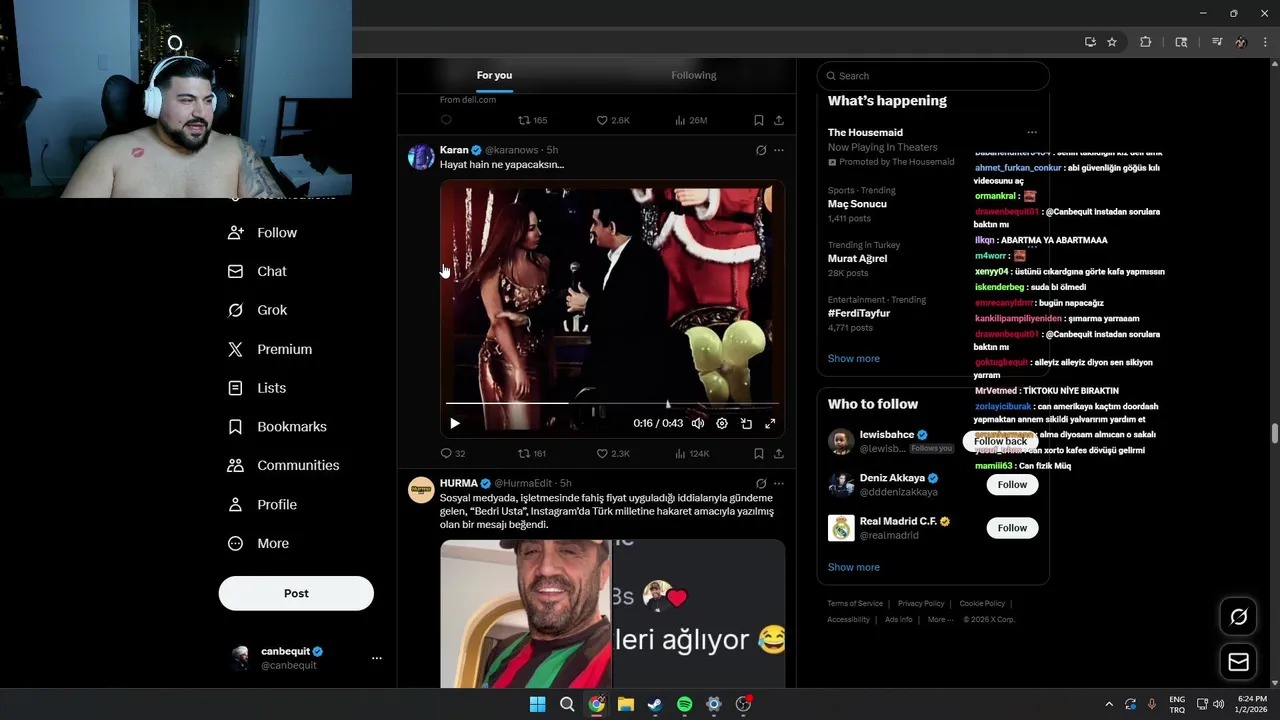Screen dimensions: 1280x720
Task: Open more options on HURMA post
Action: (779, 484)
